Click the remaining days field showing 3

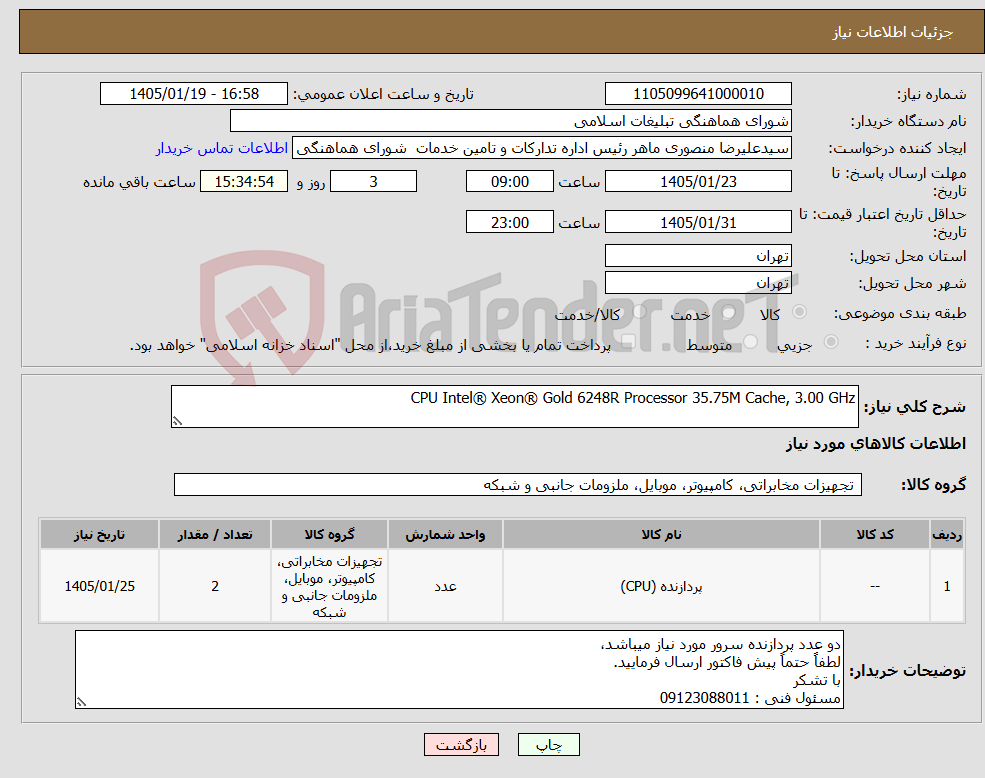click(373, 182)
